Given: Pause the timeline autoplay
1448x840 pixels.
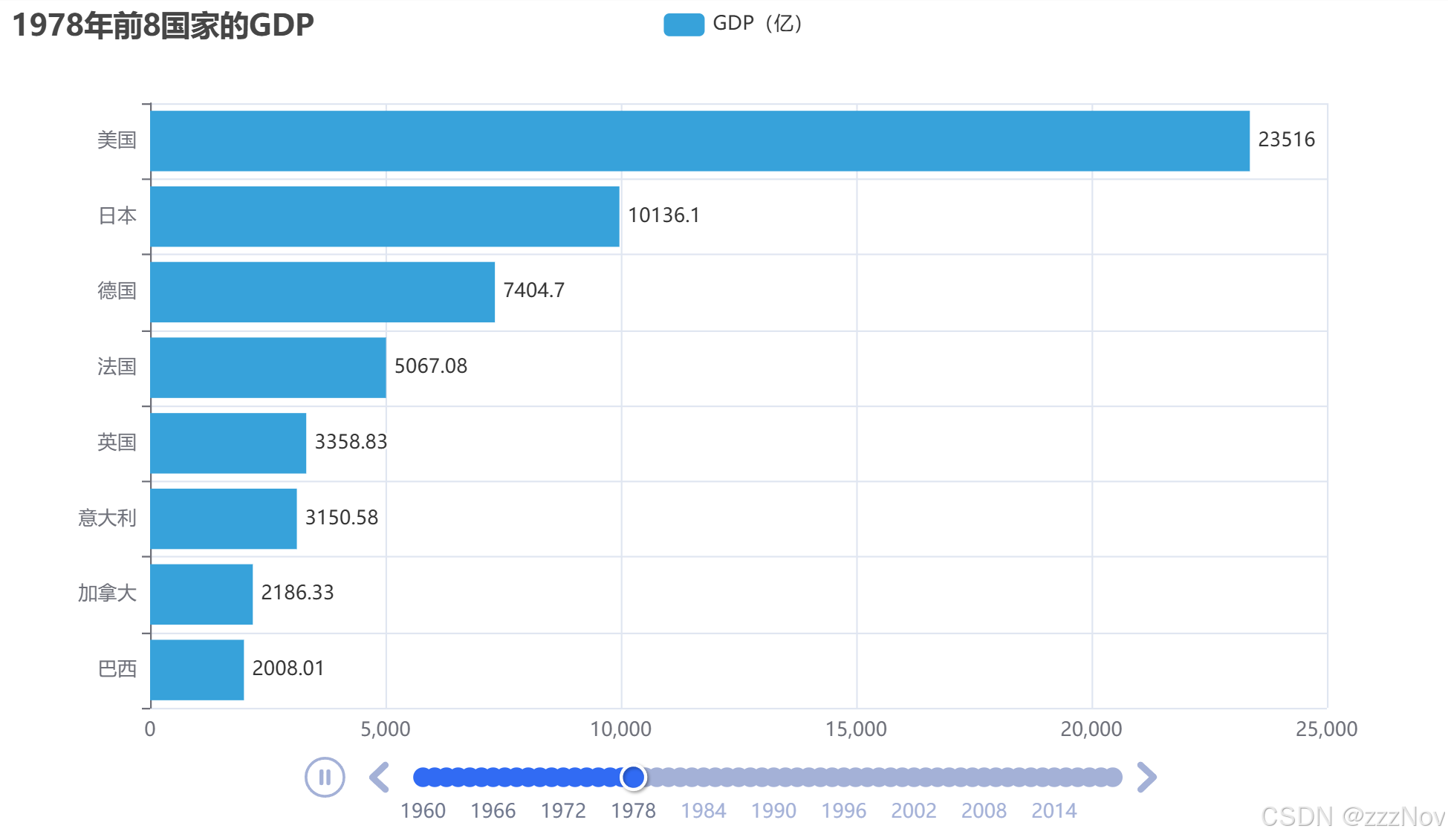Looking at the screenshot, I should tap(325, 777).
